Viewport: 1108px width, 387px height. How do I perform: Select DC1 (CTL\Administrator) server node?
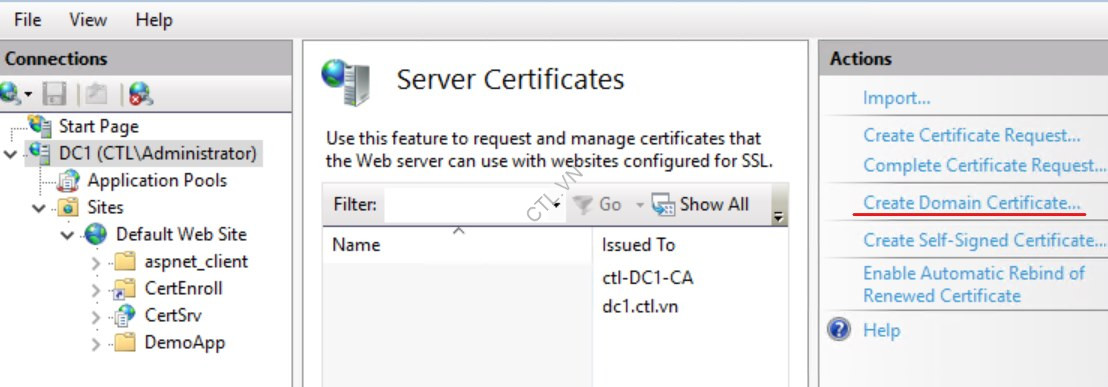pos(157,153)
